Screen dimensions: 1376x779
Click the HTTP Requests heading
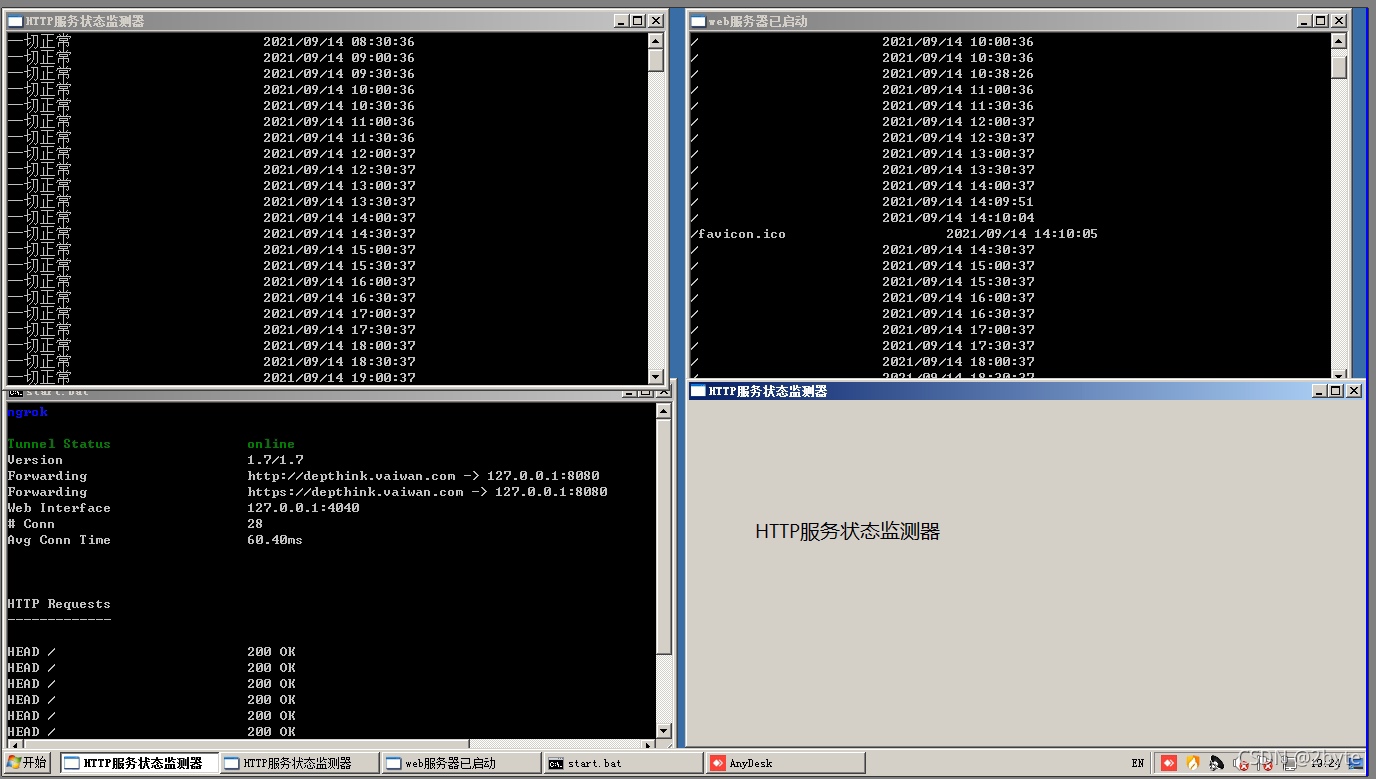point(59,604)
